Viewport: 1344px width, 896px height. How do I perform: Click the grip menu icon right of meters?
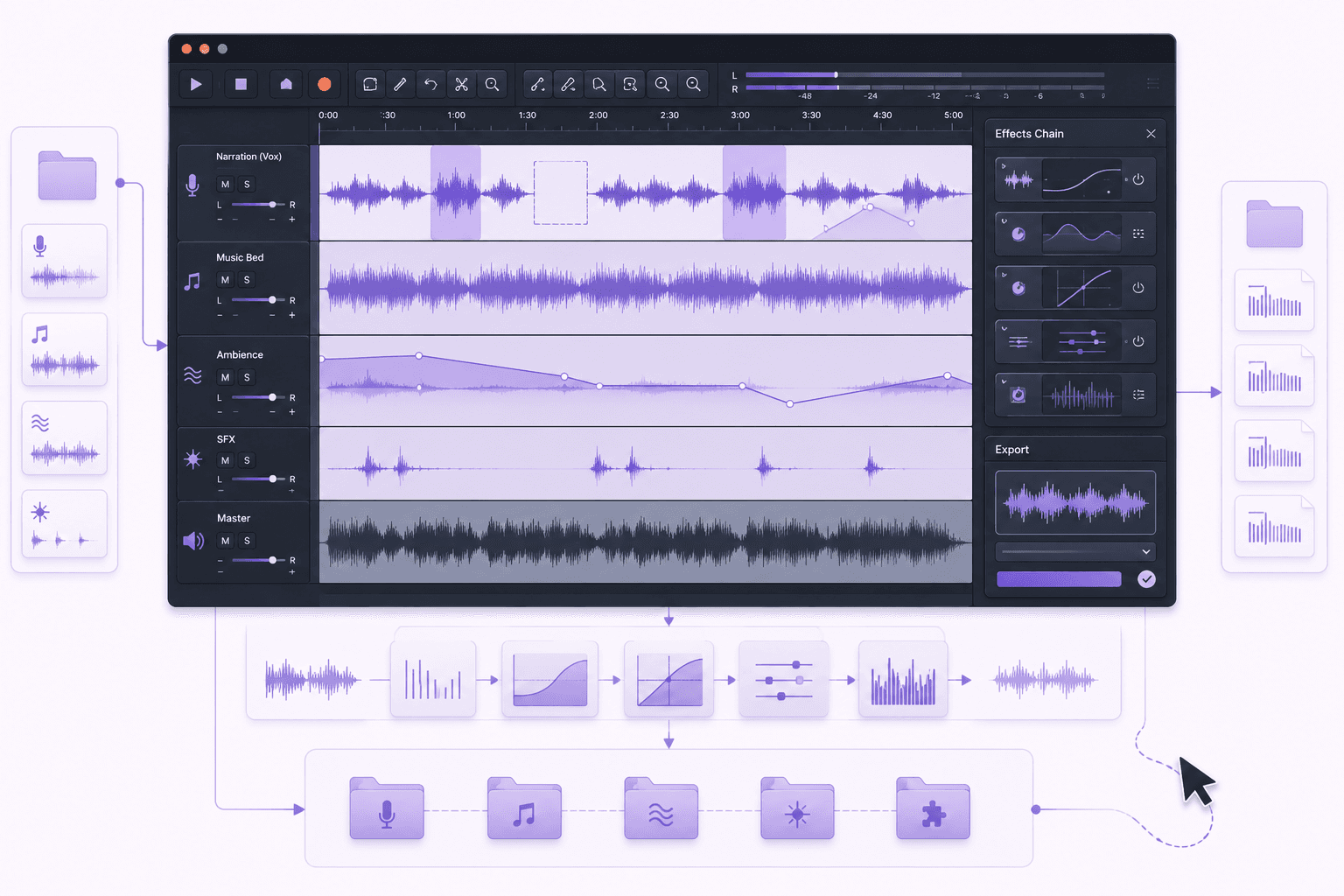click(x=1152, y=83)
